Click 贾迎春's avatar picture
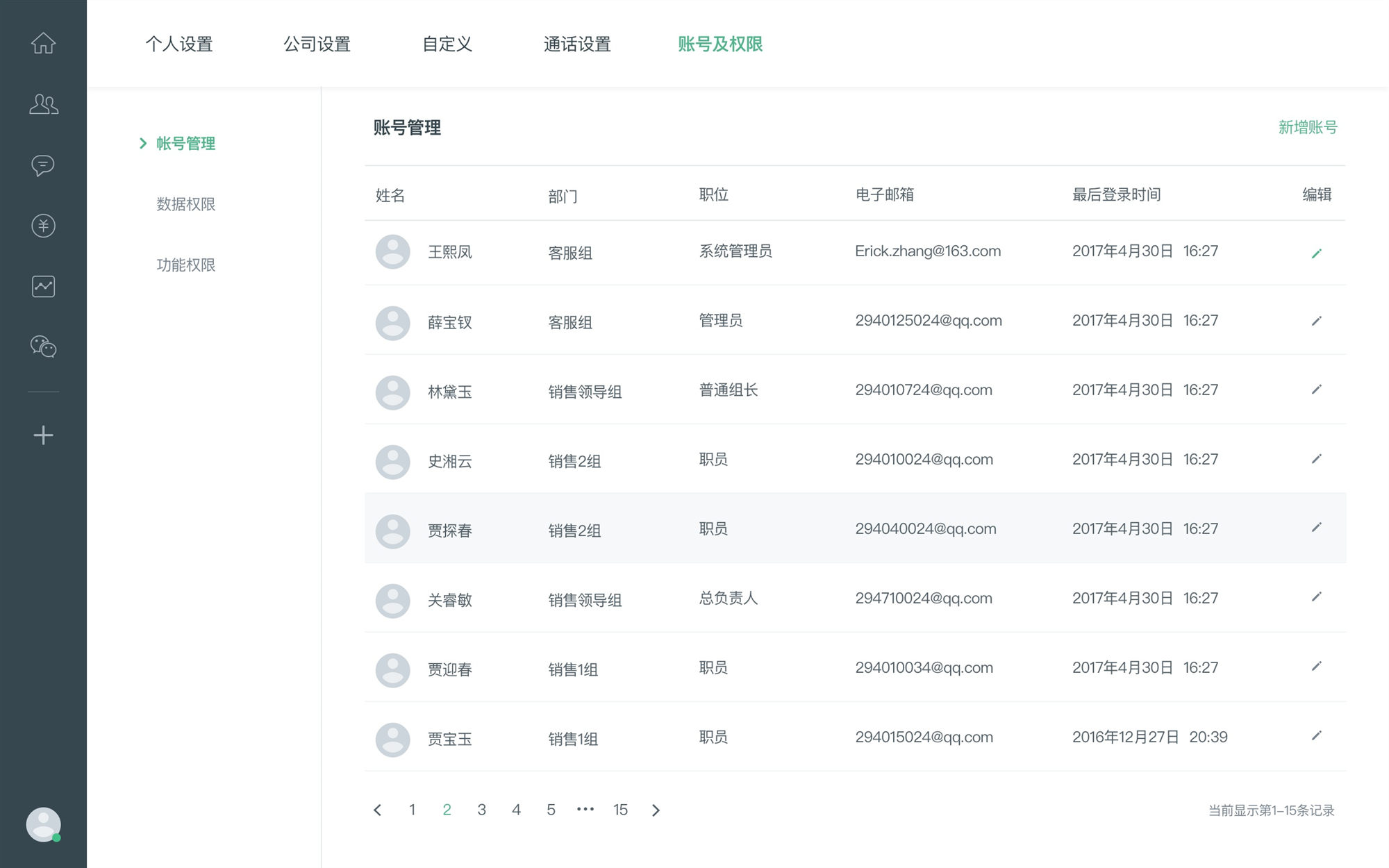This screenshot has width=1389, height=868. tap(392, 670)
